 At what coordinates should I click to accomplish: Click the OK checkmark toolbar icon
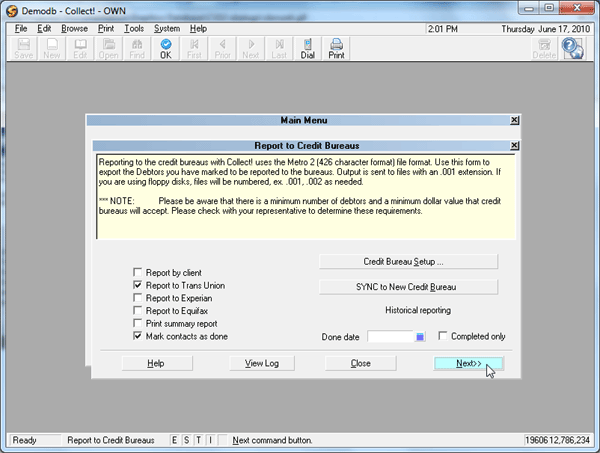pos(166,49)
